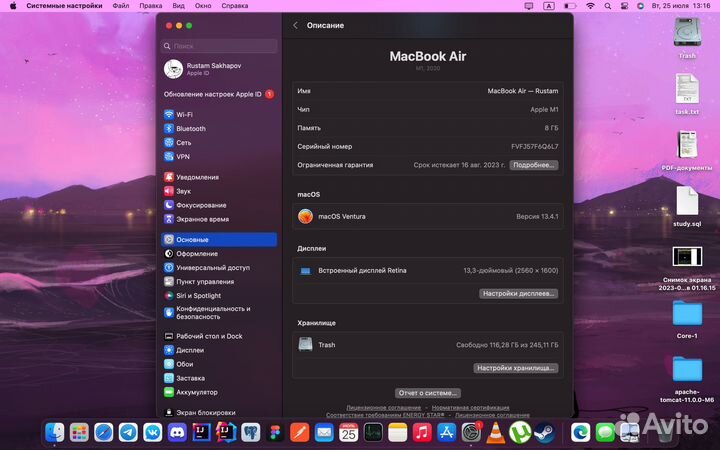This screenshot has width=720, height=450.
Task: Launch VLC from the Dock
Action: pos(495,432)
